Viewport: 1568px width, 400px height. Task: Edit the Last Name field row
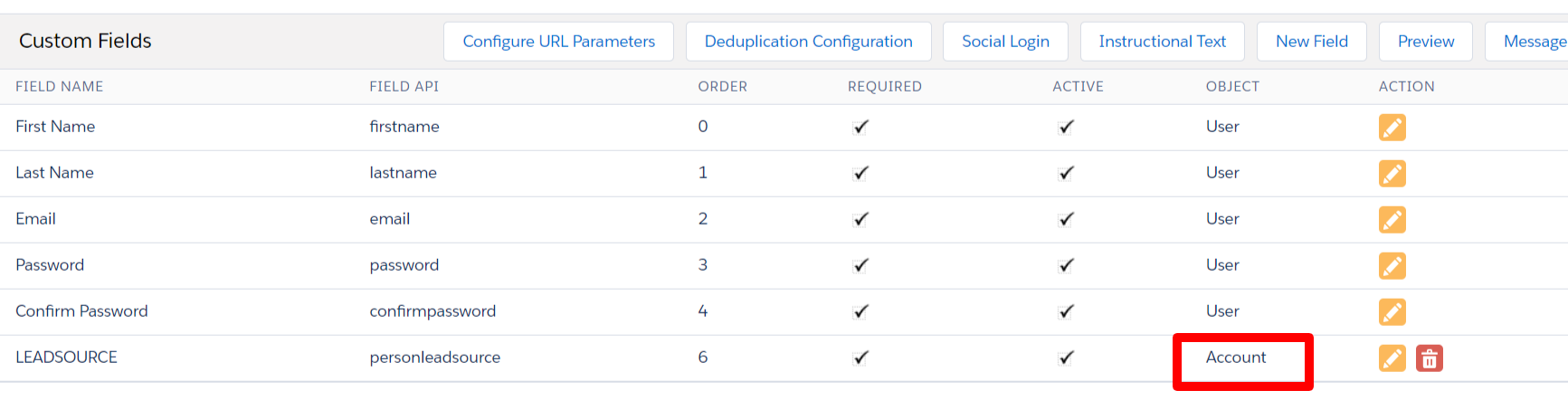click(1392, 174)
